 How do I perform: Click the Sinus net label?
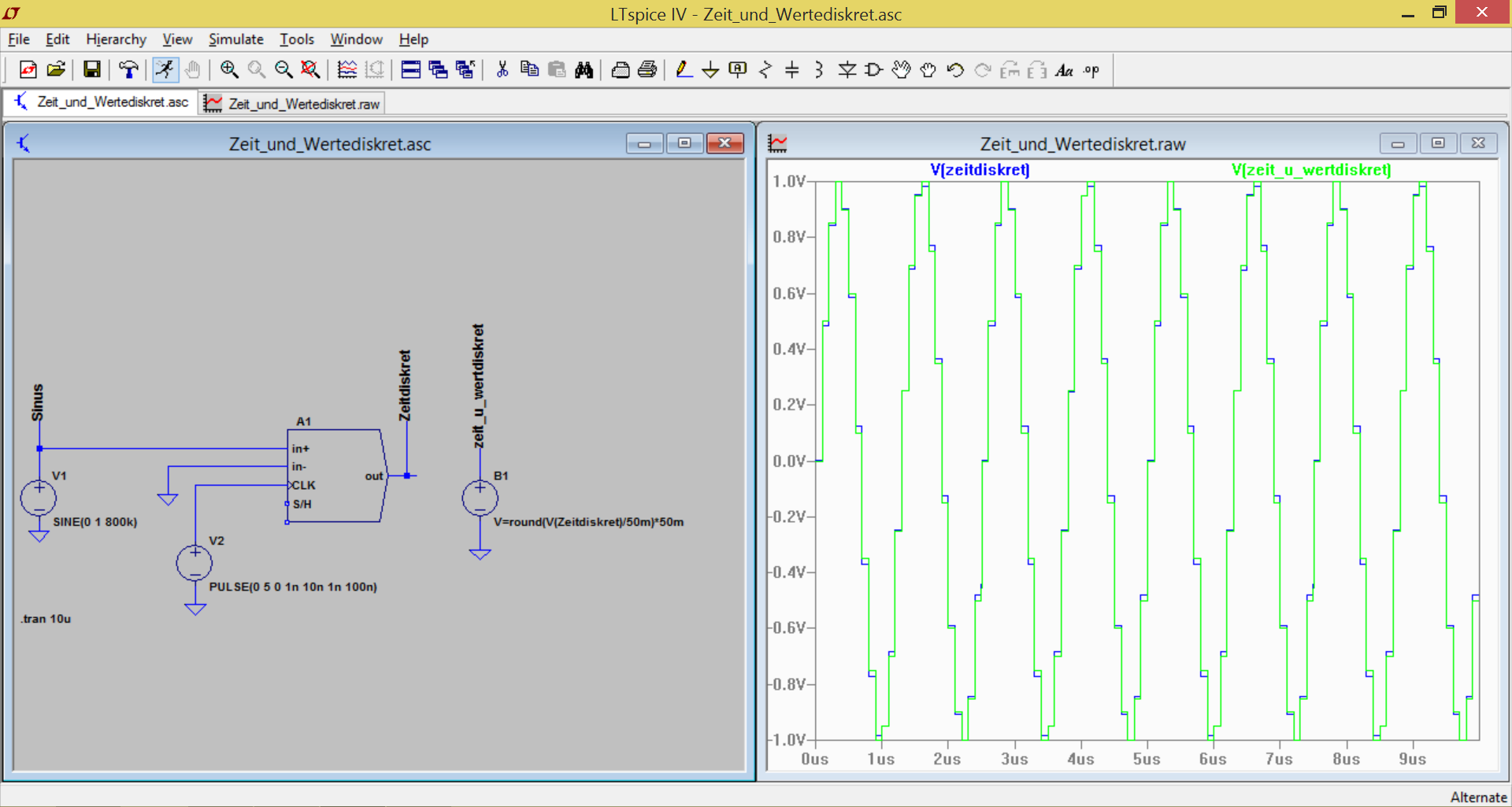coord(37,402)
